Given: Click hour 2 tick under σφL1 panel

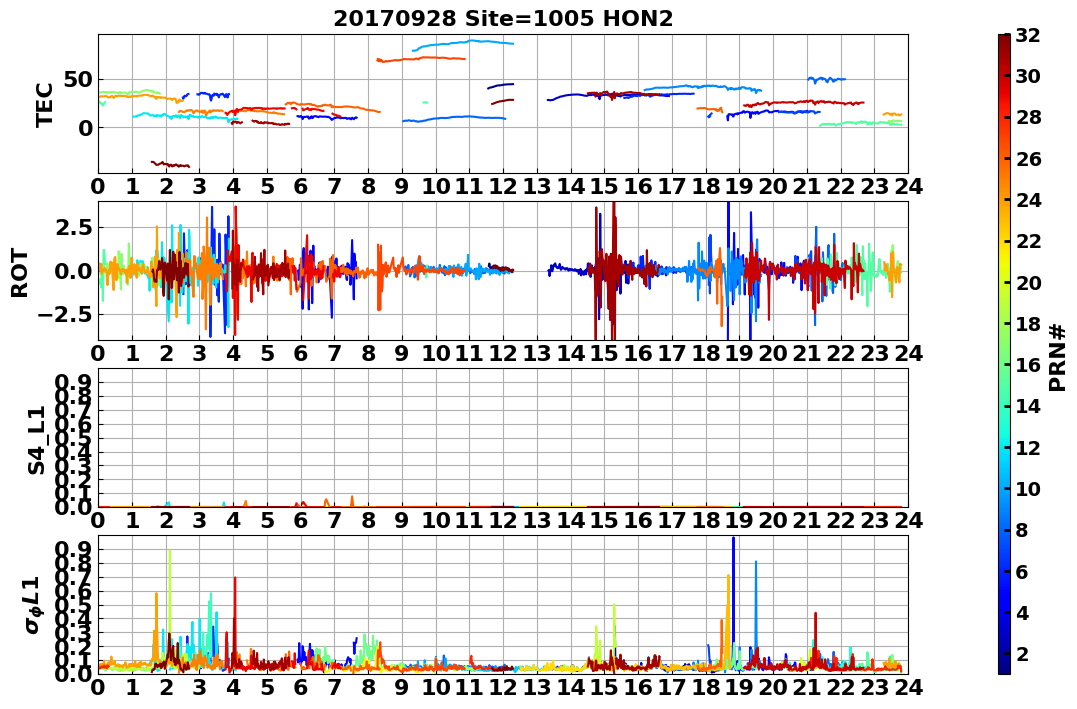Looking at the screenshot, I should [x=166, y=687].
